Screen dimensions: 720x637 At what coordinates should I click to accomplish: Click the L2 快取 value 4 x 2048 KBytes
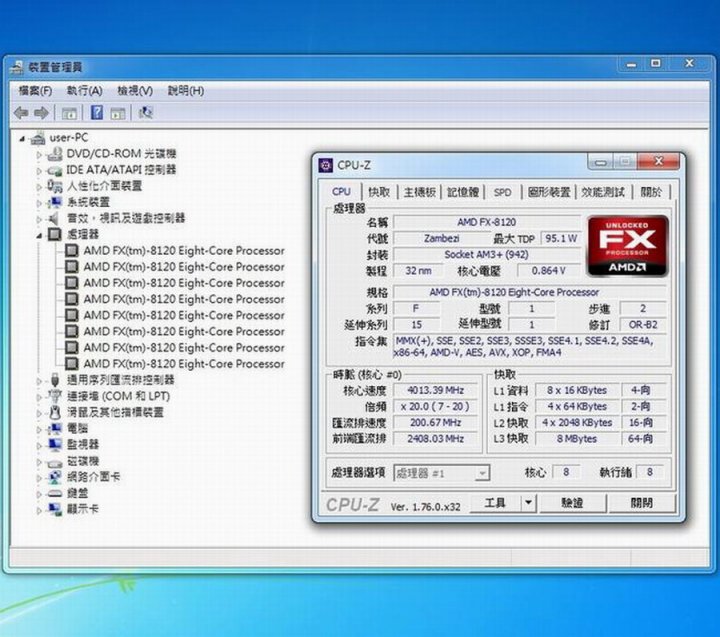point(577,423)
